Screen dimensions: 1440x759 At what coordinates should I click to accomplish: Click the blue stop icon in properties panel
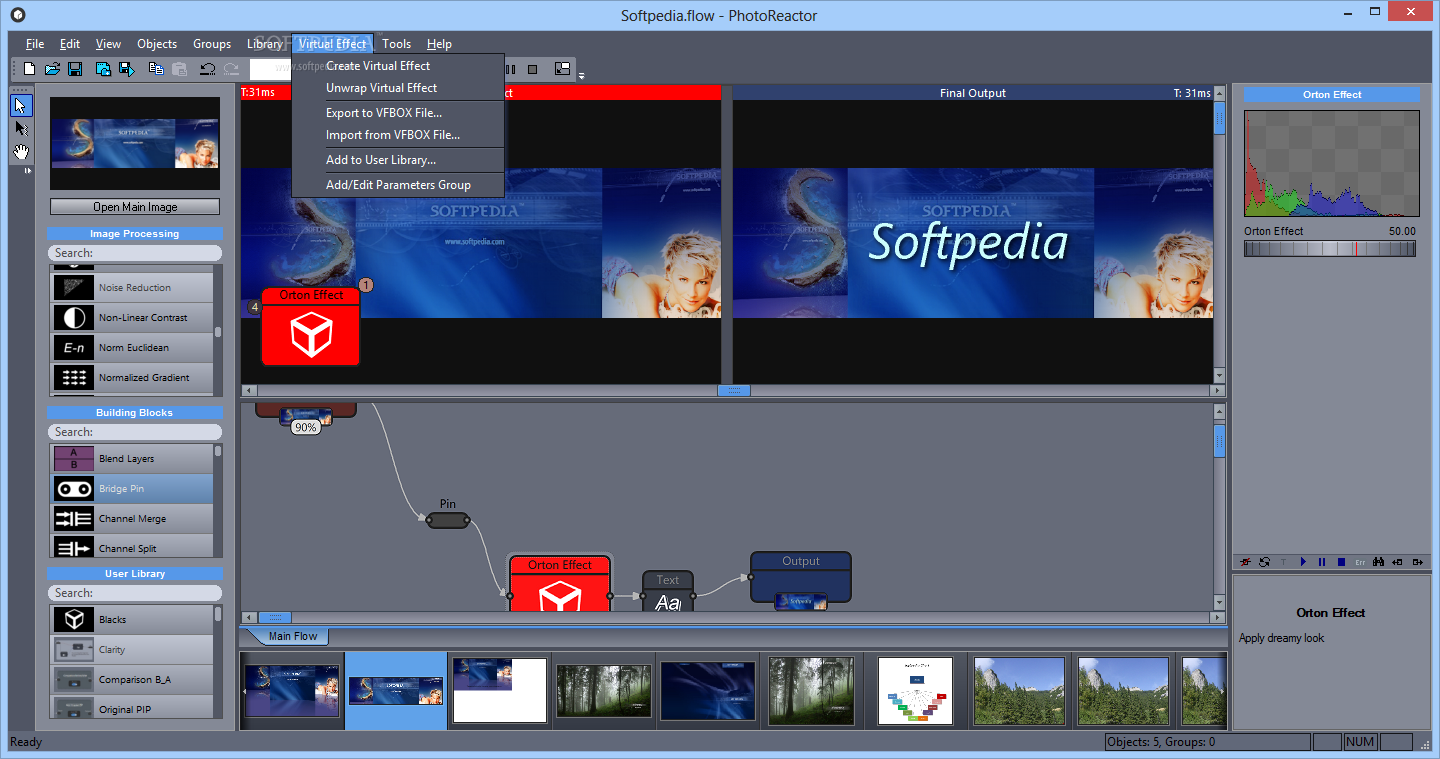1341,562
